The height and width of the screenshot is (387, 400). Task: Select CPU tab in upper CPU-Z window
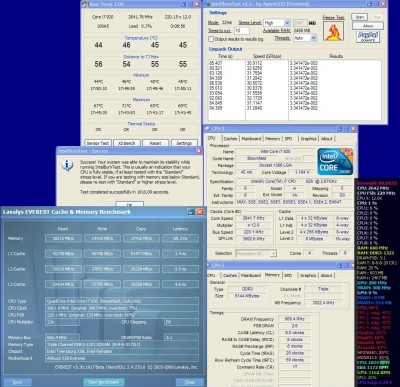tap(212, 138)
